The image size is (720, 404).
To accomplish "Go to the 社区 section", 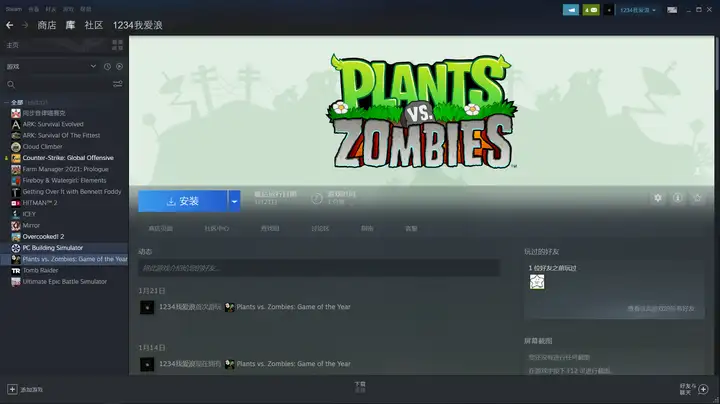I will [94, 25].
